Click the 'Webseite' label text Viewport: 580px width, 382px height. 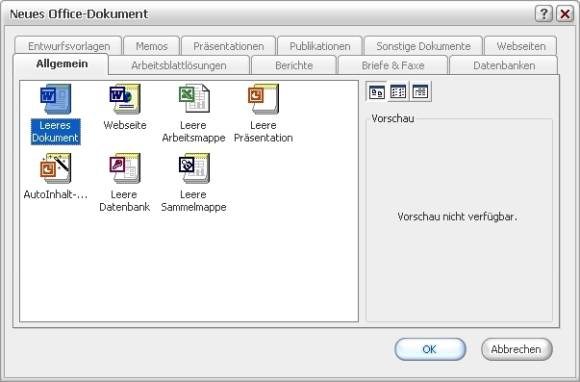pyautogui.click(x=125, y=125)
